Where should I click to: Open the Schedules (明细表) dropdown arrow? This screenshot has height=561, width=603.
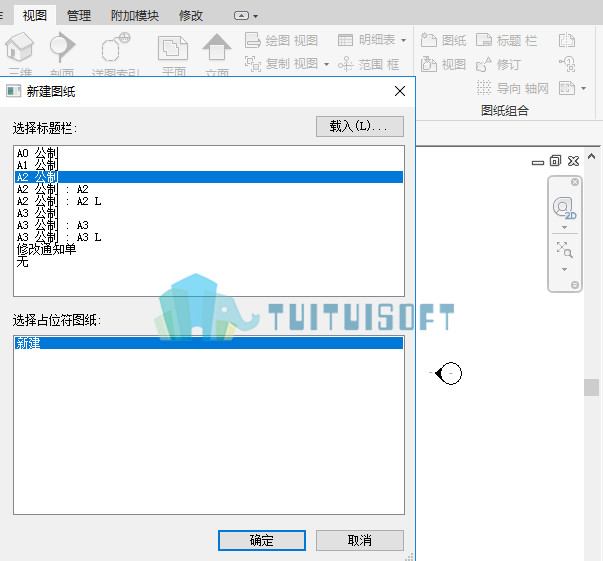(x=403, y=40)
